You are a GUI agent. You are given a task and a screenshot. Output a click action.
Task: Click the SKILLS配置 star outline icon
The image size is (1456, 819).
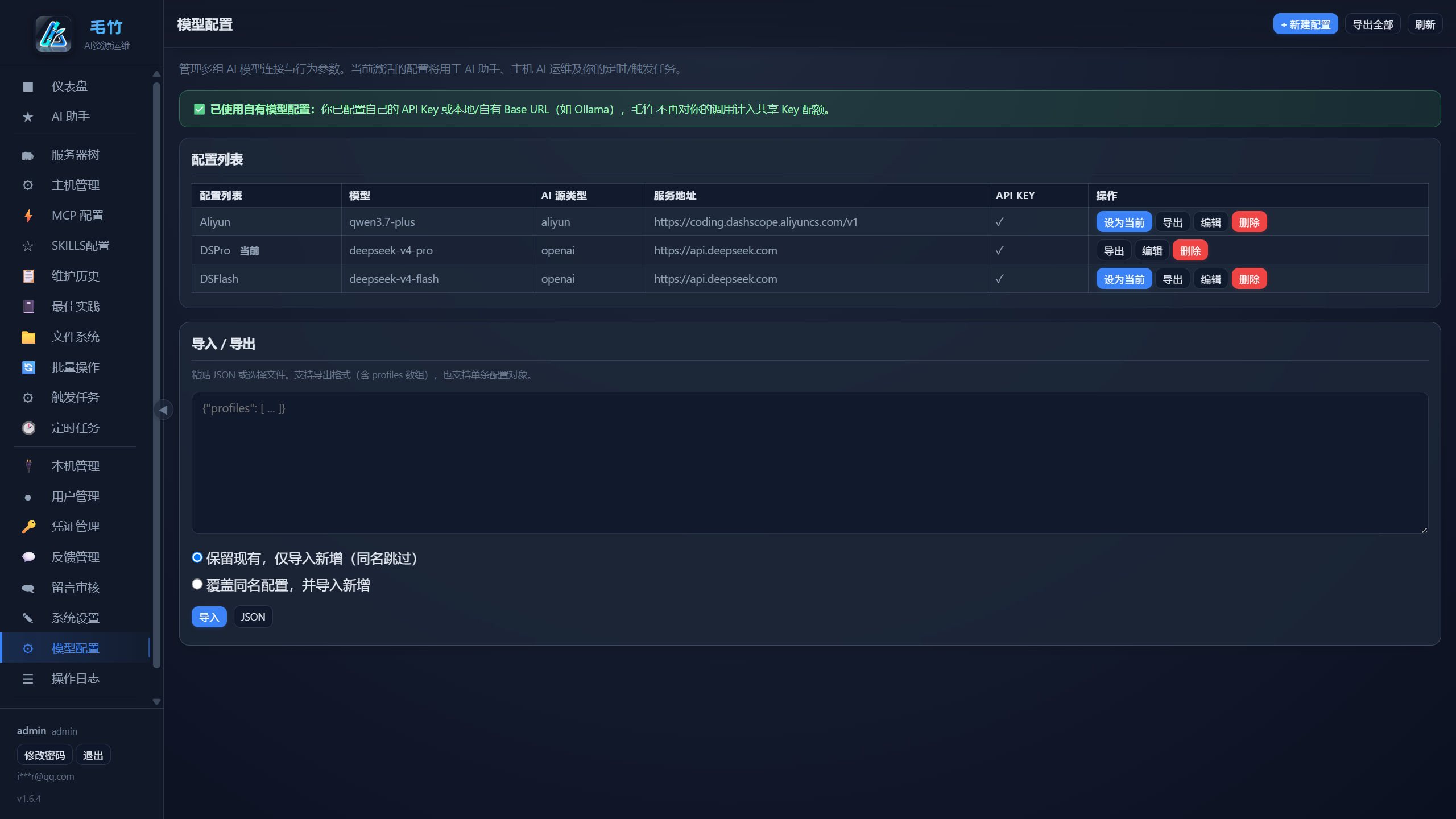pos(28,246)
